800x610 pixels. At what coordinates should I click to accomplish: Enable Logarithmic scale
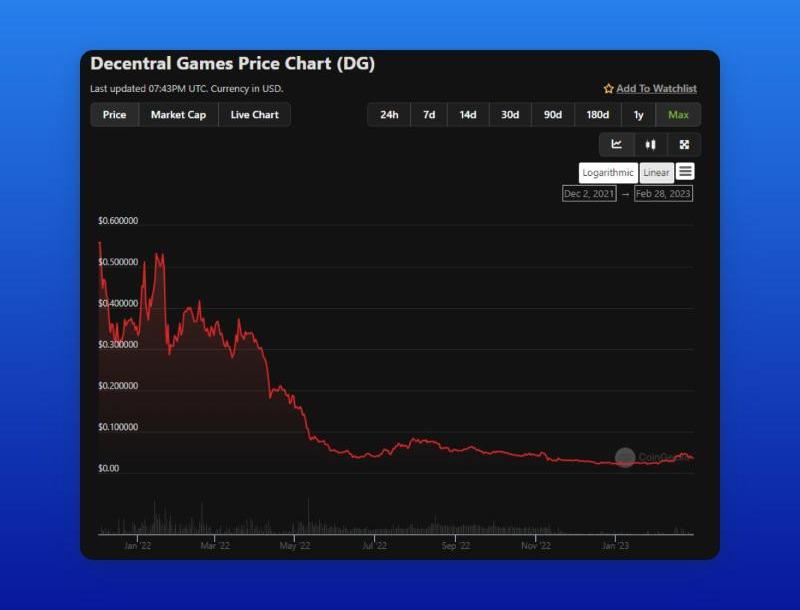pyautogui.click(x=608, y=172)
